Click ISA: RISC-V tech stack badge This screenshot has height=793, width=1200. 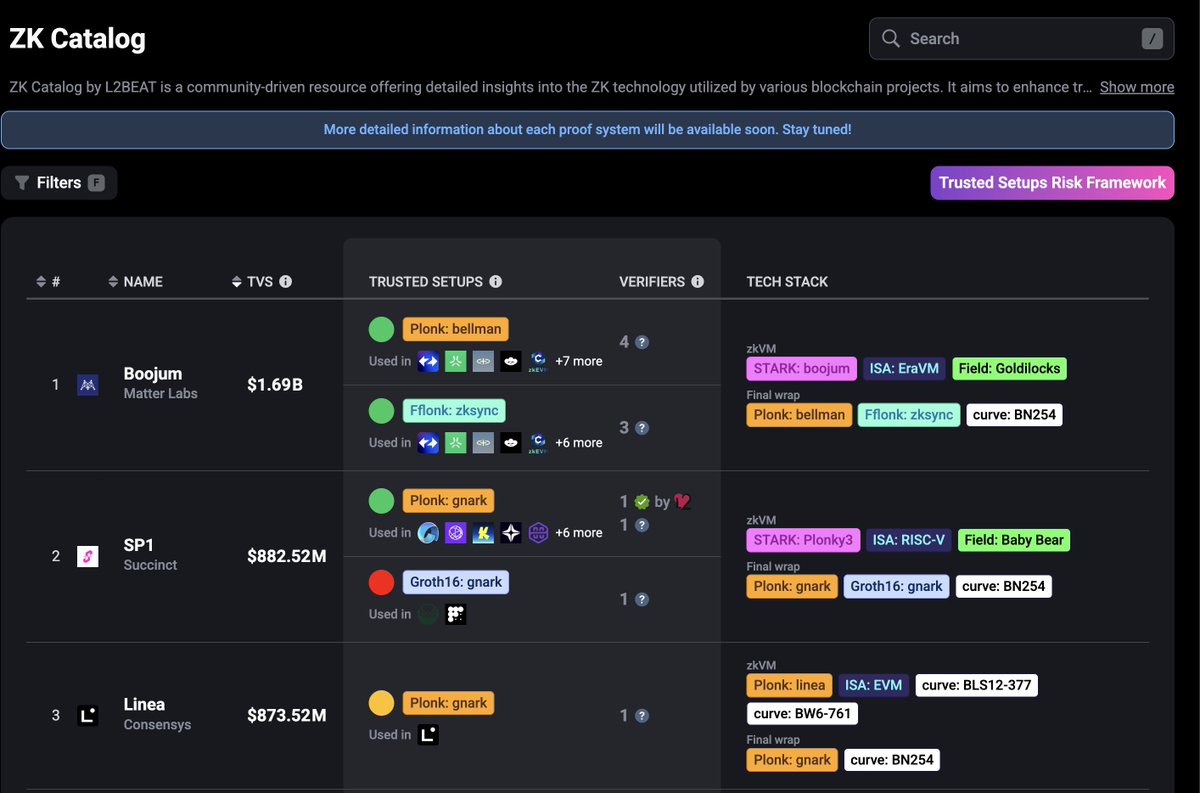[x=909, y=540]
